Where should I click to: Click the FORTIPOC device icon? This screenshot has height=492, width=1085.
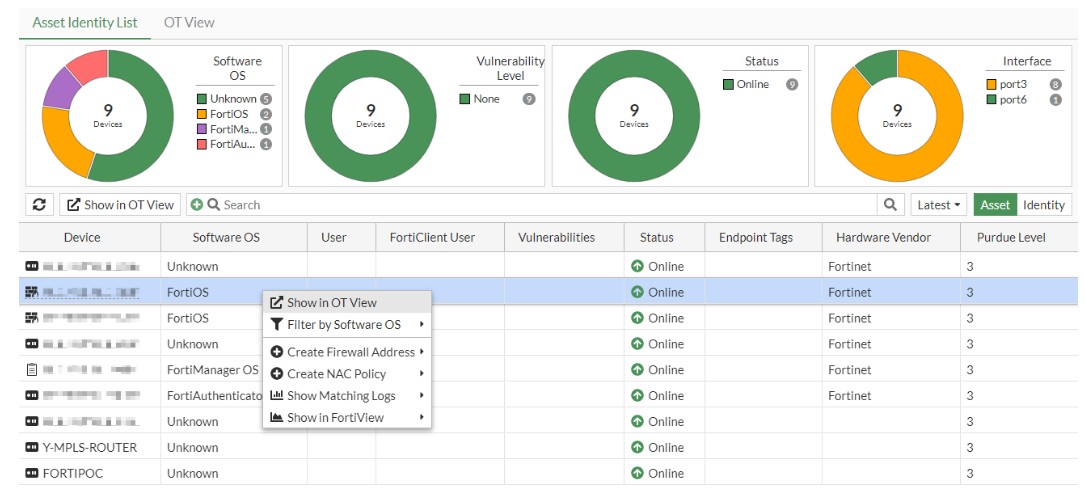(31, 474)
